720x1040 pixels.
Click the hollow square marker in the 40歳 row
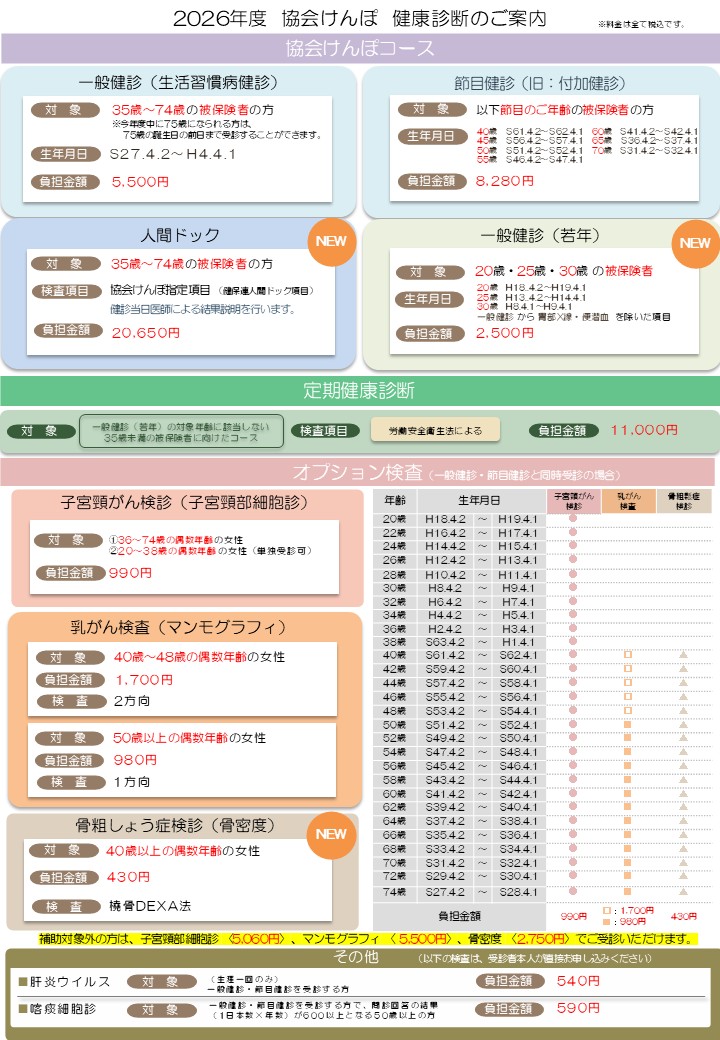coord(628,654)
